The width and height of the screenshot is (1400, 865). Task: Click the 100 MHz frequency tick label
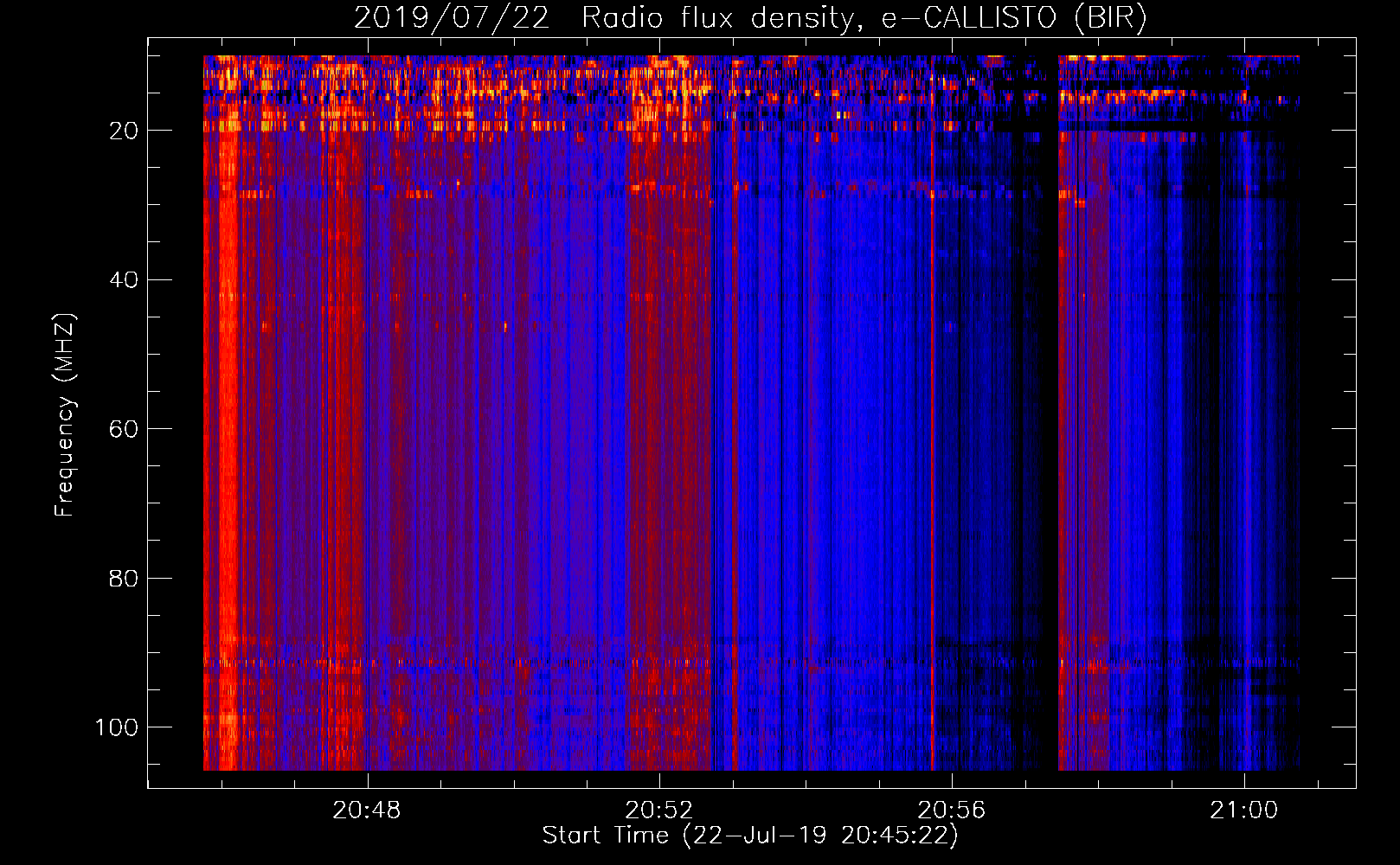[x=117, y=727]
